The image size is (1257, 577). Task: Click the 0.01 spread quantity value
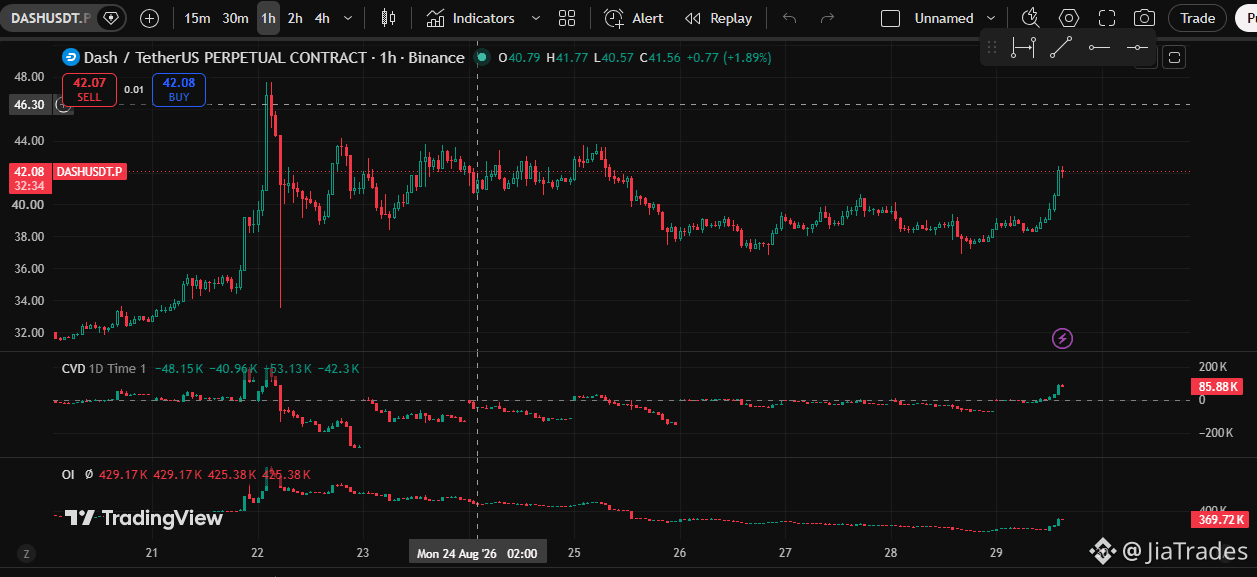point(134,90)
